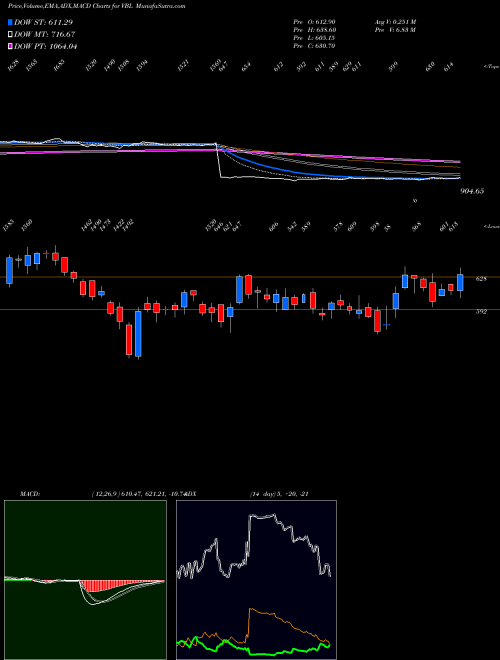
Task: Click the ADX '(14 day) 5, +20, -21' text
Action: click(279, 494)
